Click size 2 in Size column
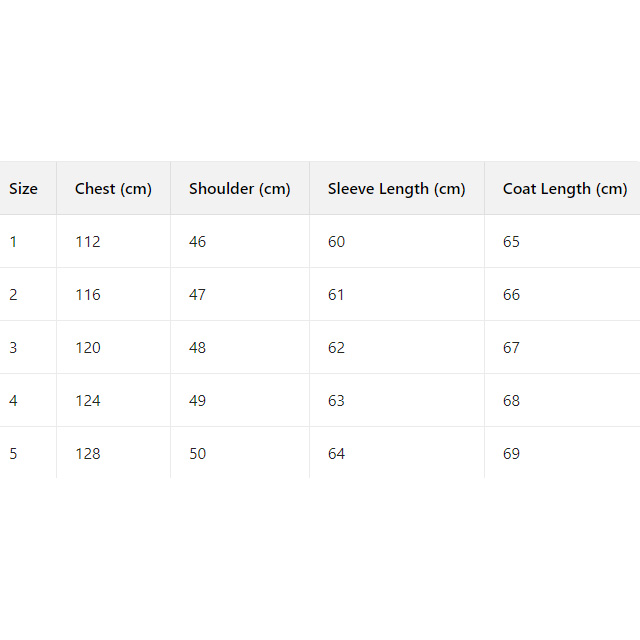640x640 pixels. 13,295
